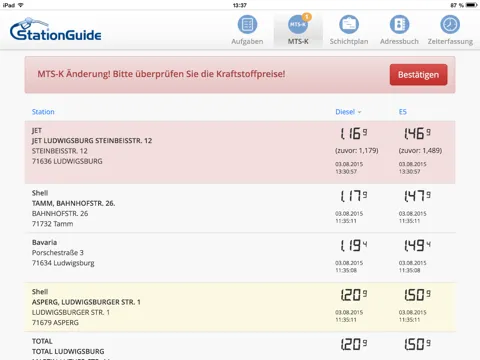Tap Shell Tamm Diesel price 1.179

[354, 196]
